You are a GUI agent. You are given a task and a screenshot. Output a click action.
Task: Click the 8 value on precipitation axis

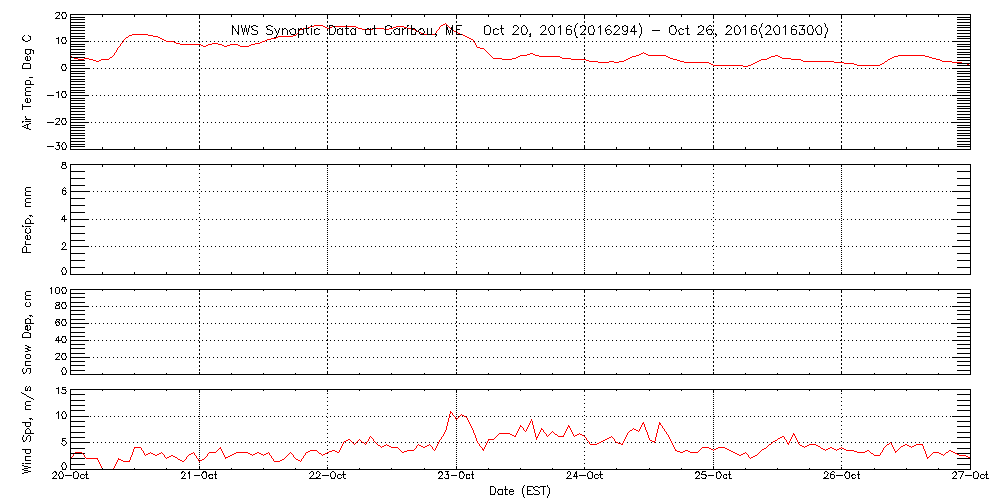(x=63, y=165)
